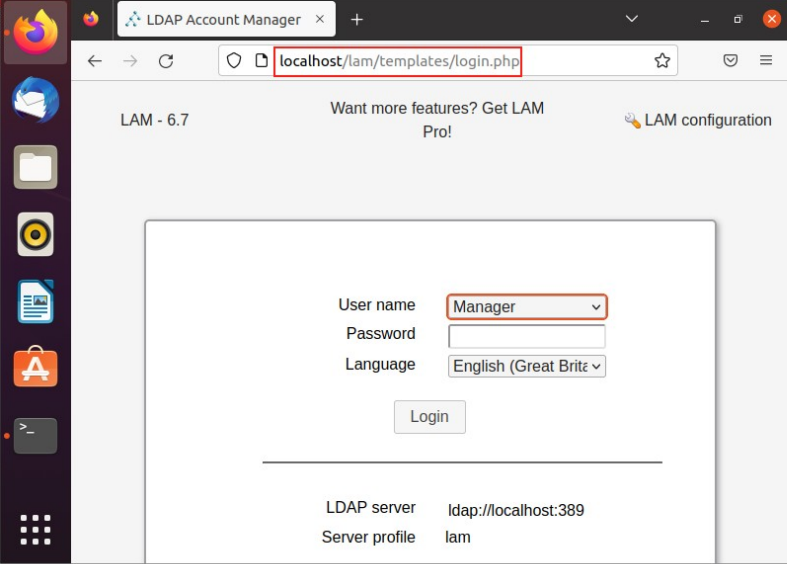Reload the current page
This screenshot has width=787, height=564.
point(166,61)
